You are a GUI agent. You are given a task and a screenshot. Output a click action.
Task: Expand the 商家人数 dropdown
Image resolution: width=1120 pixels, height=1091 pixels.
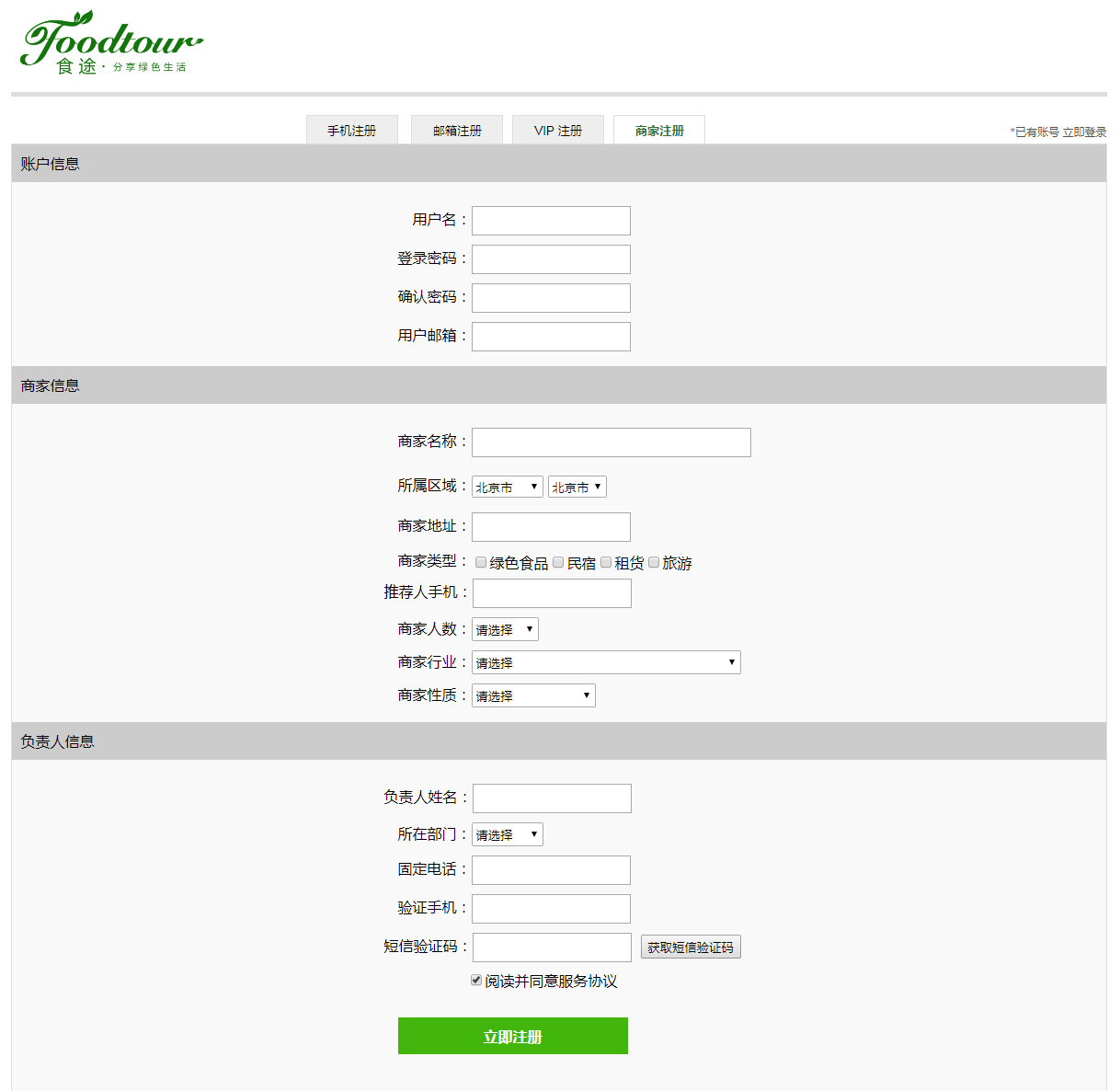(x=505, y=630)
